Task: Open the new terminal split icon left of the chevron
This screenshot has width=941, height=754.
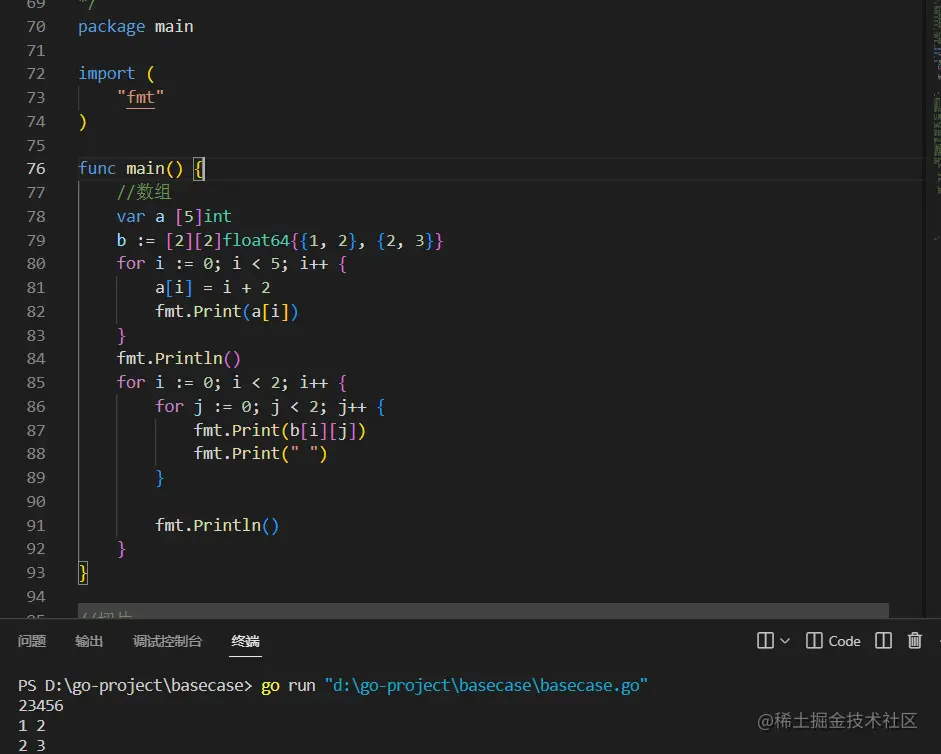Action: tap(765, 641)
